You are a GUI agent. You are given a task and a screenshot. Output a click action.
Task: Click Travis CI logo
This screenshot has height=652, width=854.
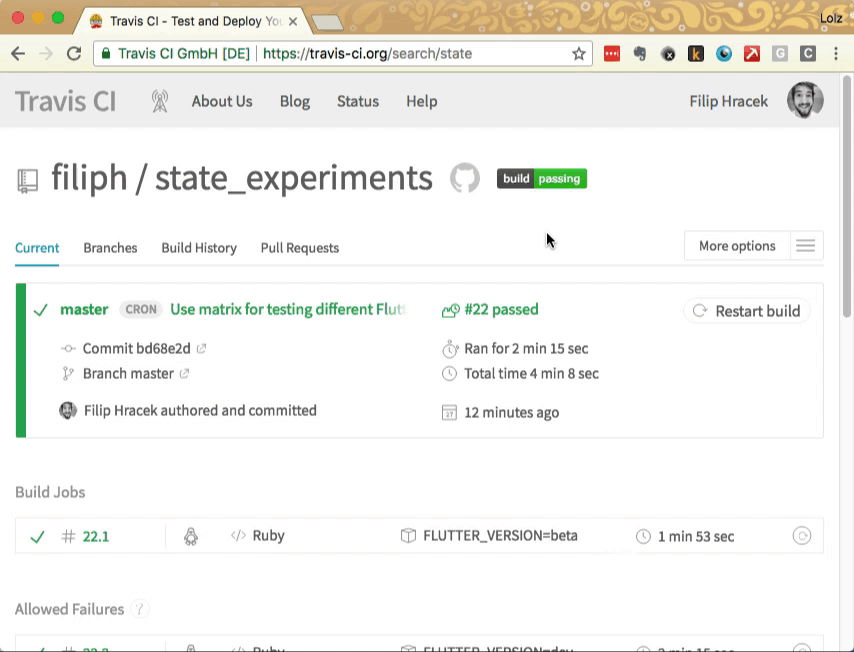65,101
